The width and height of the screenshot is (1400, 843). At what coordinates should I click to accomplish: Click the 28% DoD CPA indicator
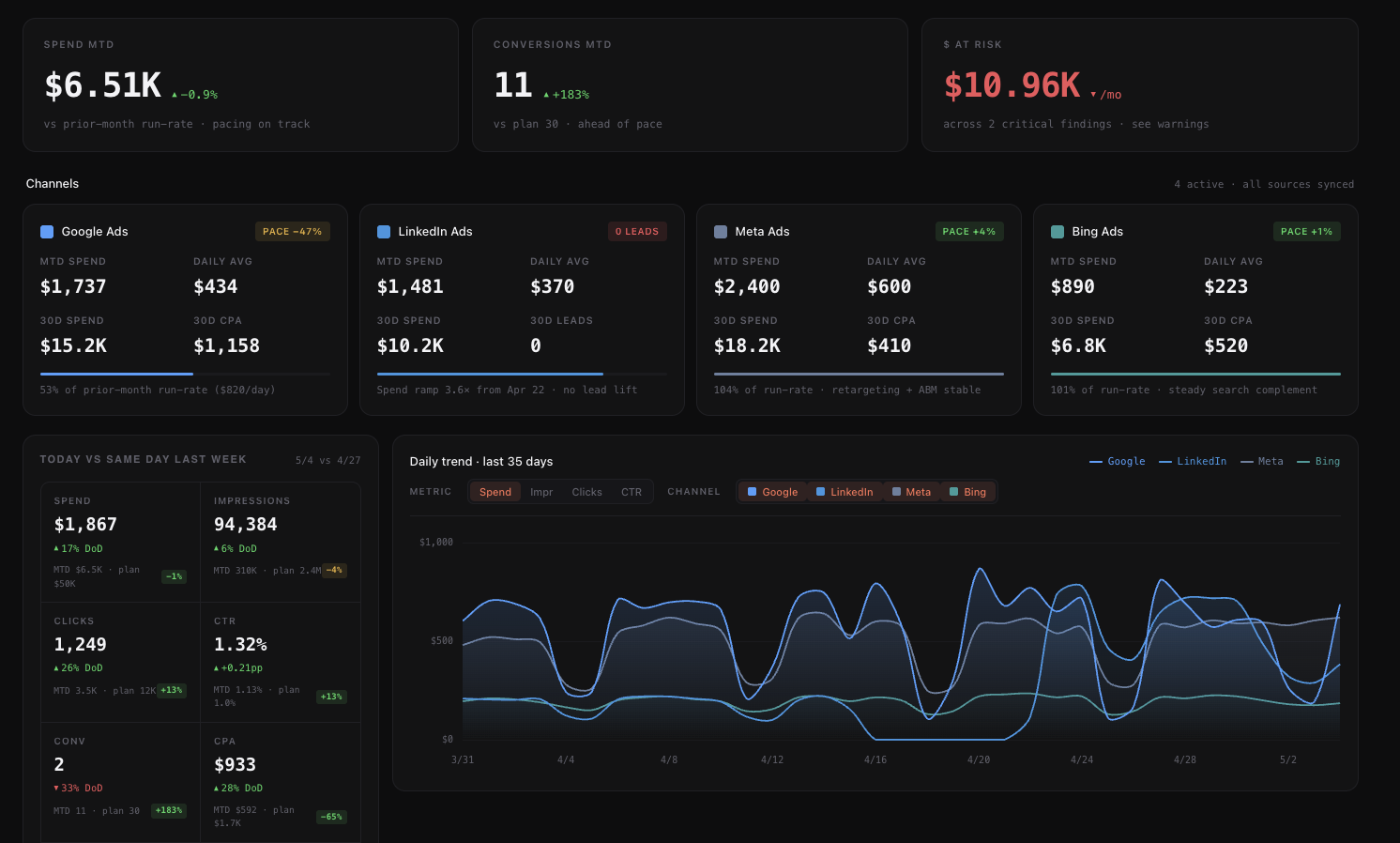tap(238, 789)
